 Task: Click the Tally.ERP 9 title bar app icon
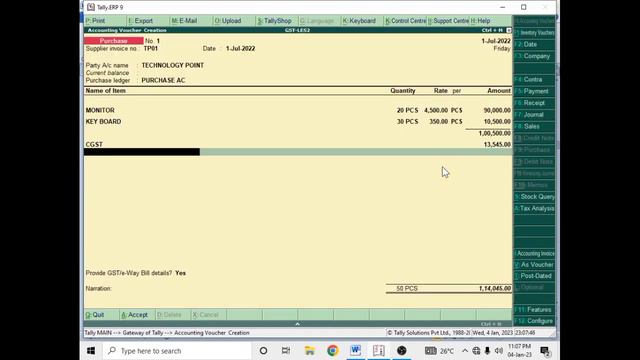(x=91, y=7)
